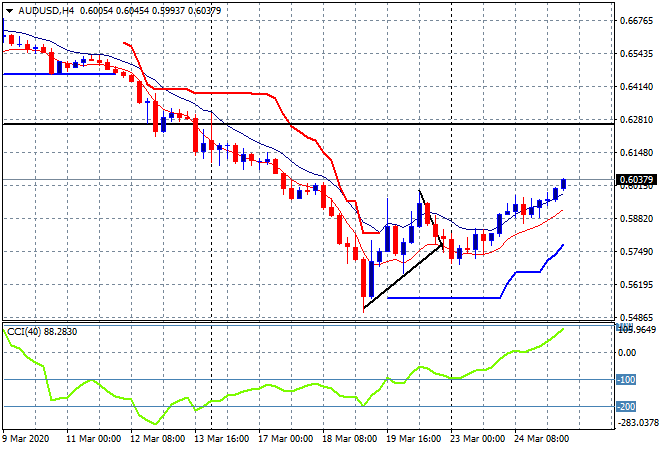Click the 19 Mar 16:00 time label

point(413,439)
